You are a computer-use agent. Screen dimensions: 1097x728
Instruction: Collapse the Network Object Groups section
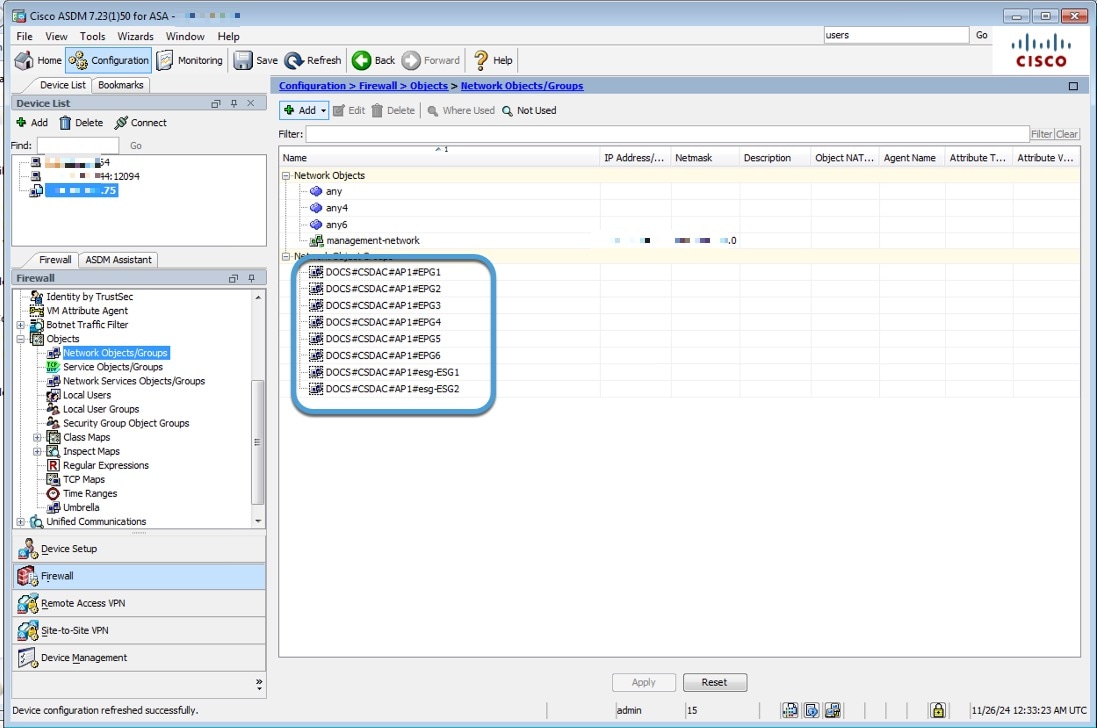click(x=285, y=256)
